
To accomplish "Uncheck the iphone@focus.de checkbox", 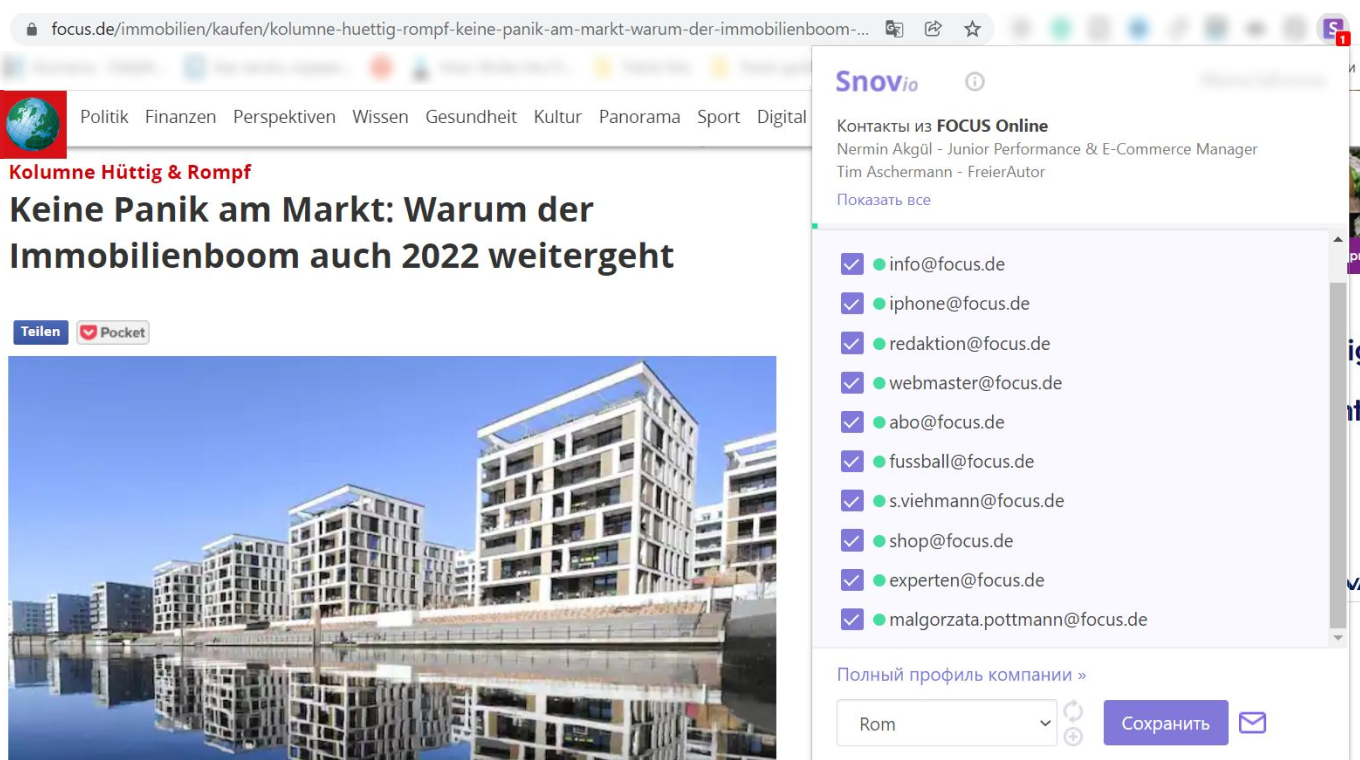I will pos(852,304).
